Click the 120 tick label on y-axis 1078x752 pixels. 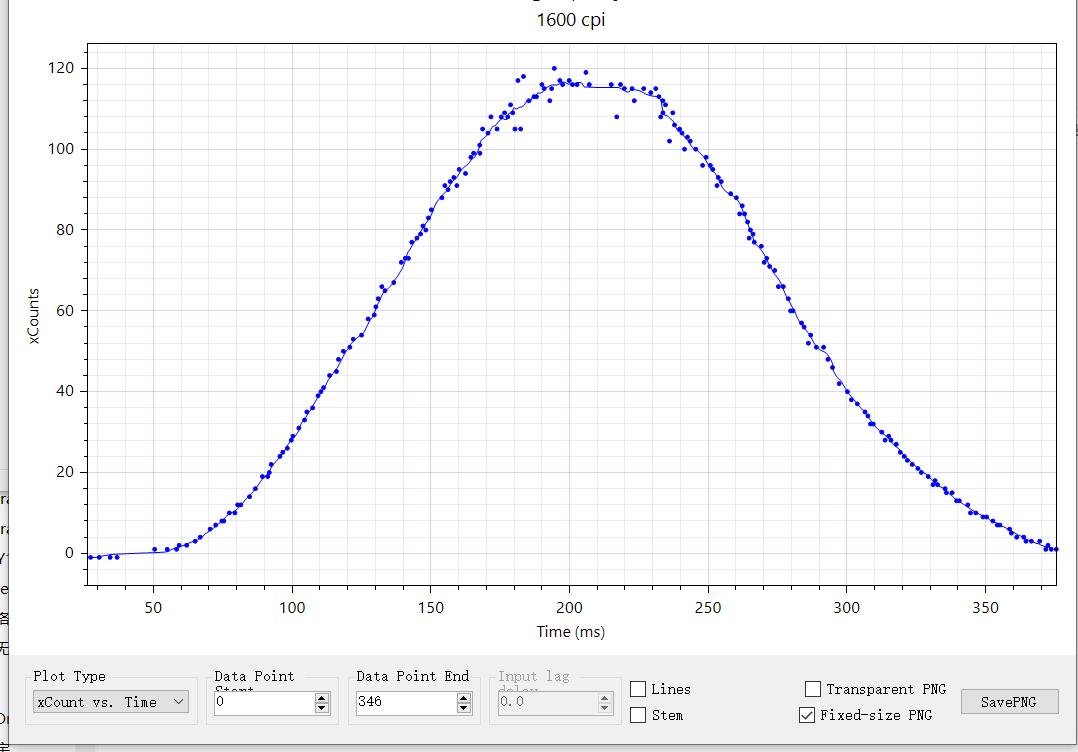coord(60,68)
